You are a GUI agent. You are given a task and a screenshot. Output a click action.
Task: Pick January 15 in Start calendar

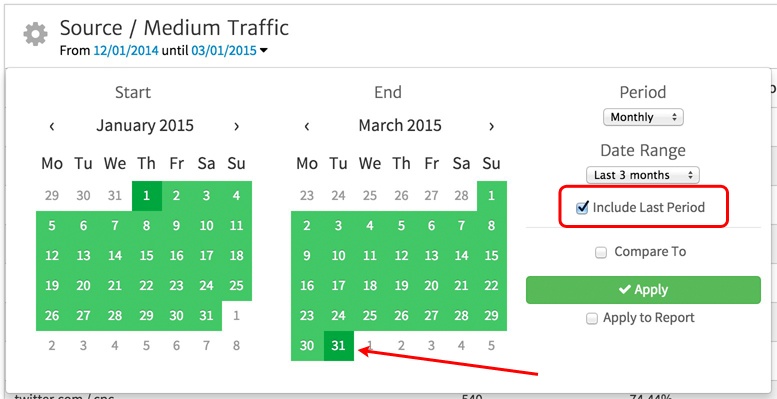point(147,256)
